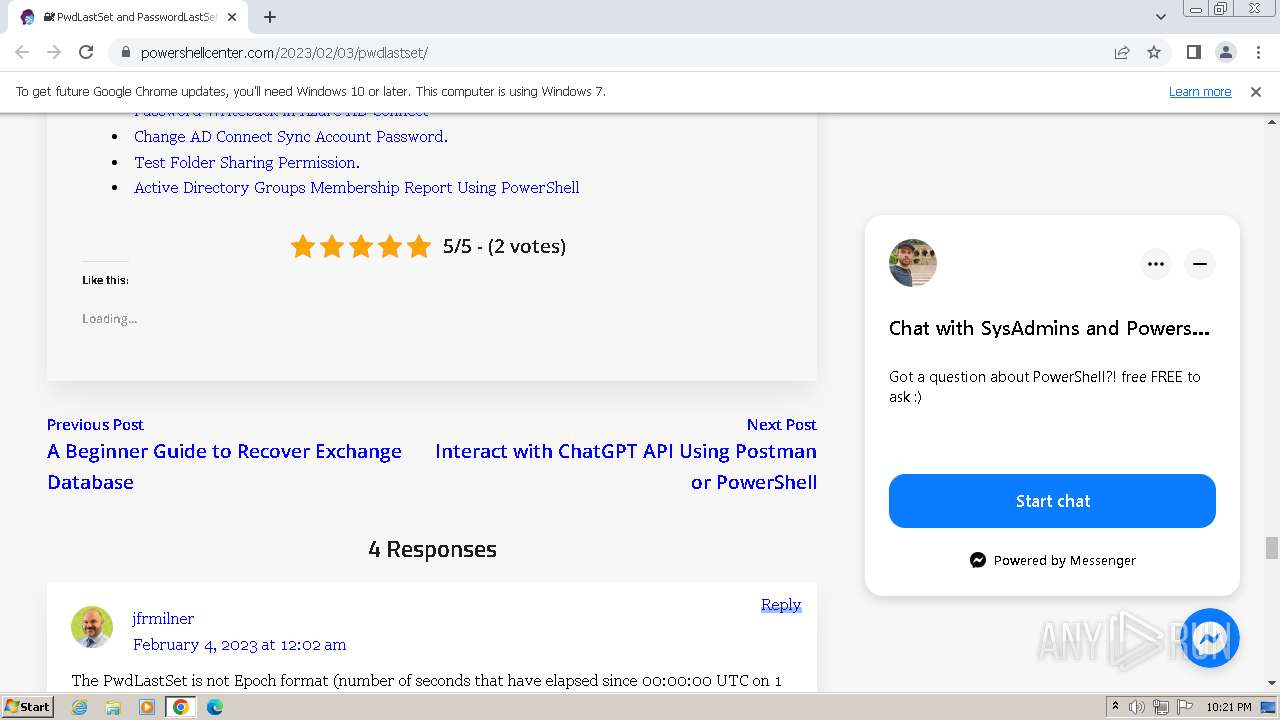Viewport: 1280px width, 720px height.
Task: Rate the post with the fifth star
Action: (x=419, y=246)
